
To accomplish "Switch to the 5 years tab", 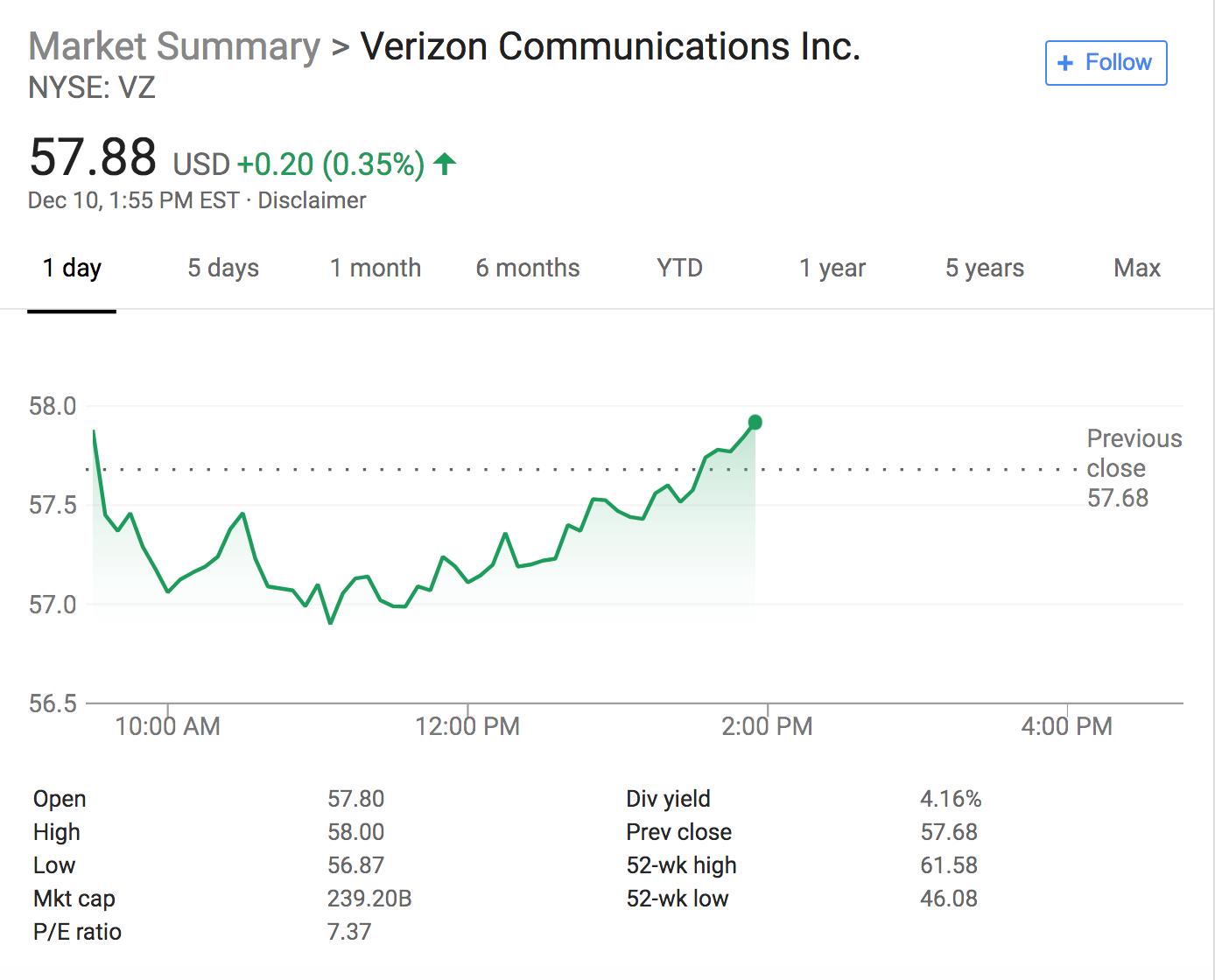I will coord(984,268).
